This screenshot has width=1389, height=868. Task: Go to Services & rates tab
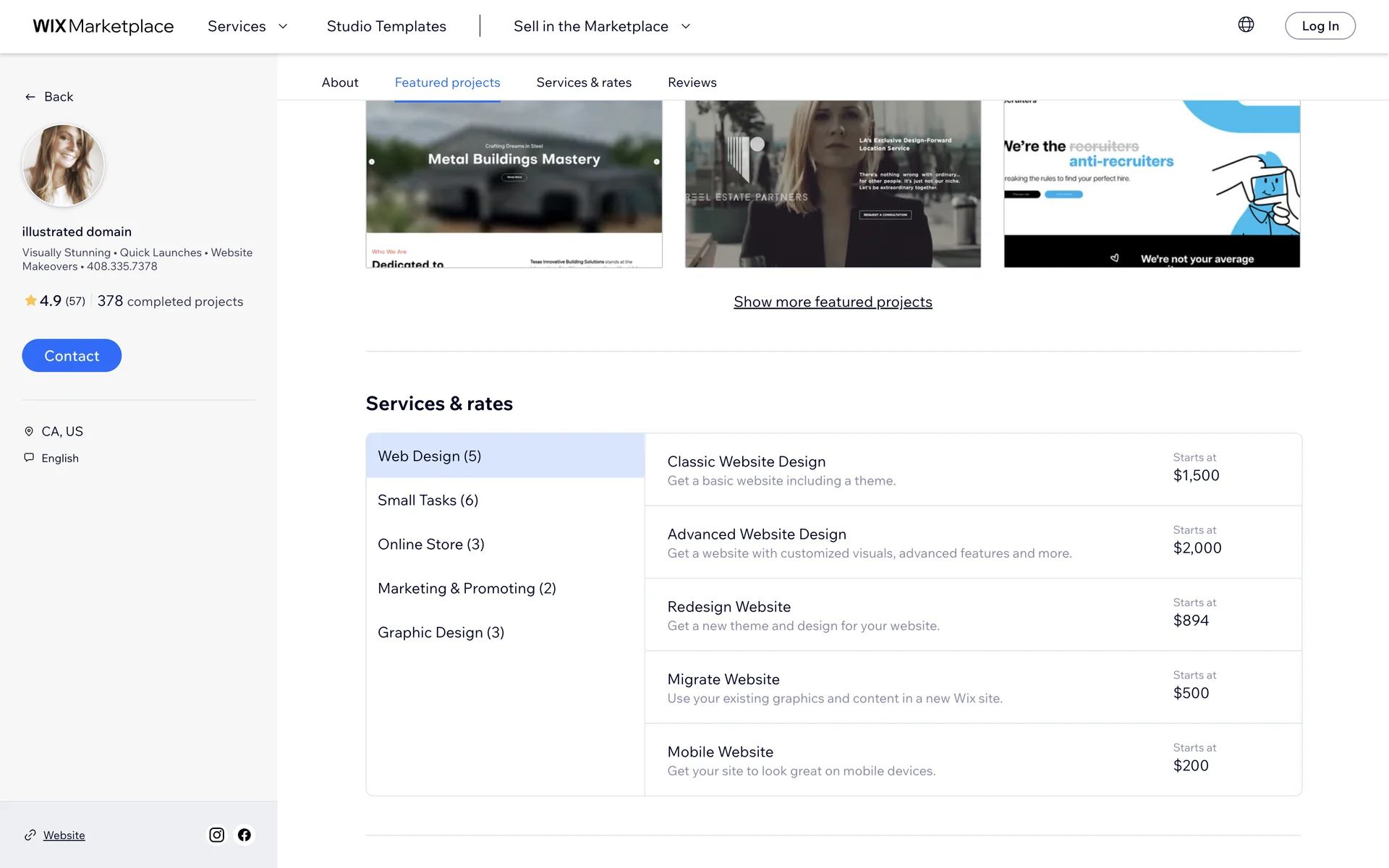pos(583,82)
